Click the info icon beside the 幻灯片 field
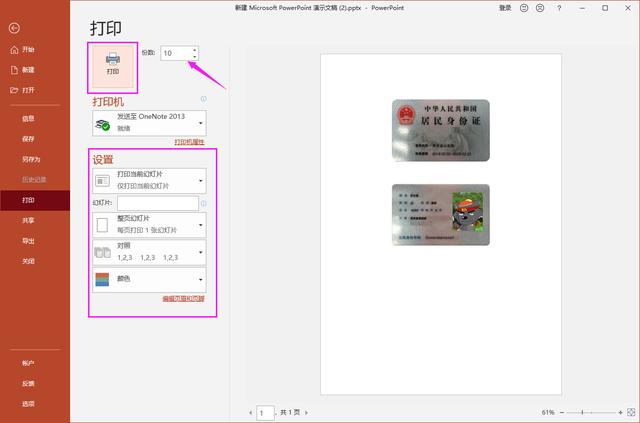The height and width of the screenshot is (423, 640). (x=203, y=204)
